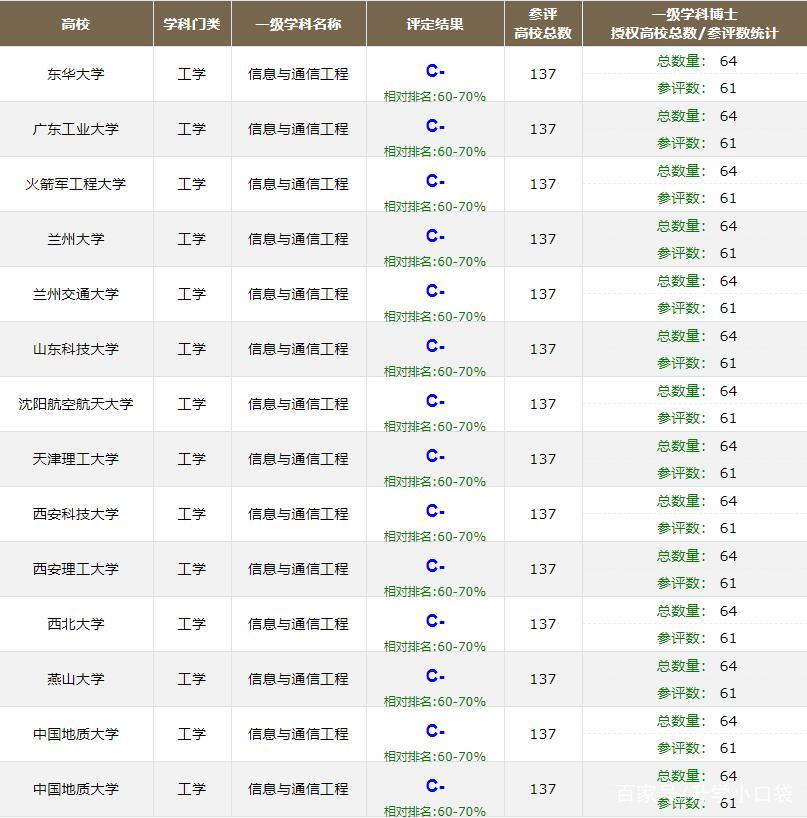The height and width of the screenshot is (818, 807).
Task: Select 参评数: 61 in 山东科技大学 row
Action: point(696,363)
